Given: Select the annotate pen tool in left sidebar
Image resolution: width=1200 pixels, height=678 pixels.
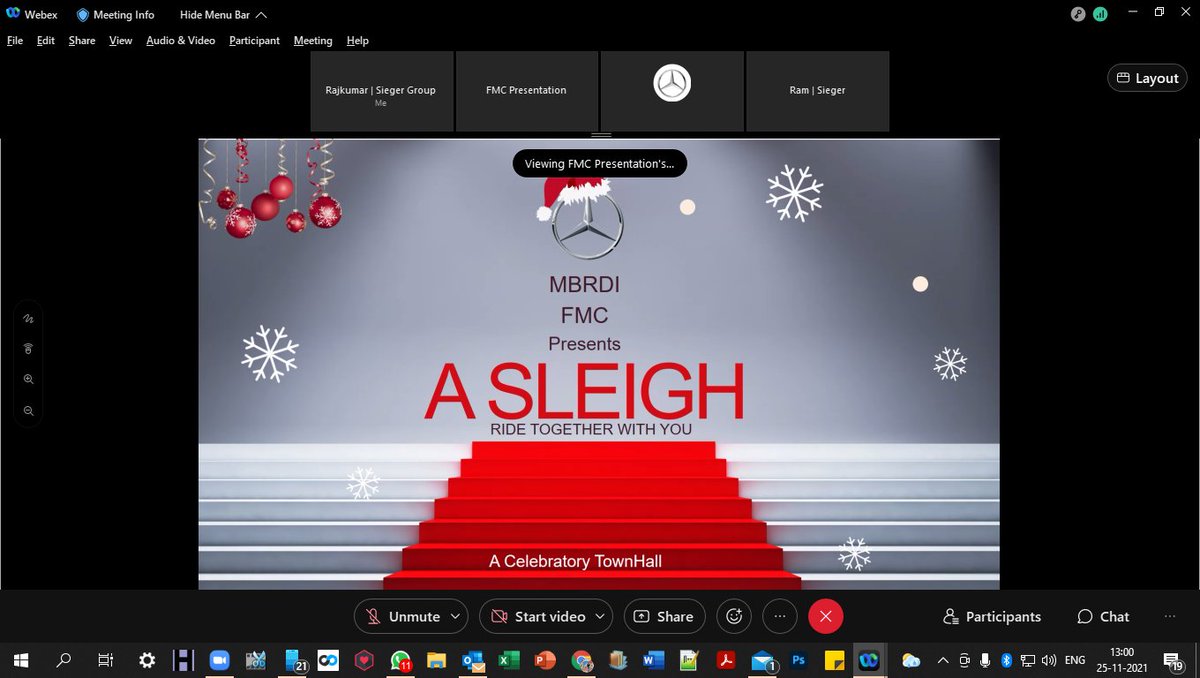Looking at the screenshot, I should pos(28,319).
